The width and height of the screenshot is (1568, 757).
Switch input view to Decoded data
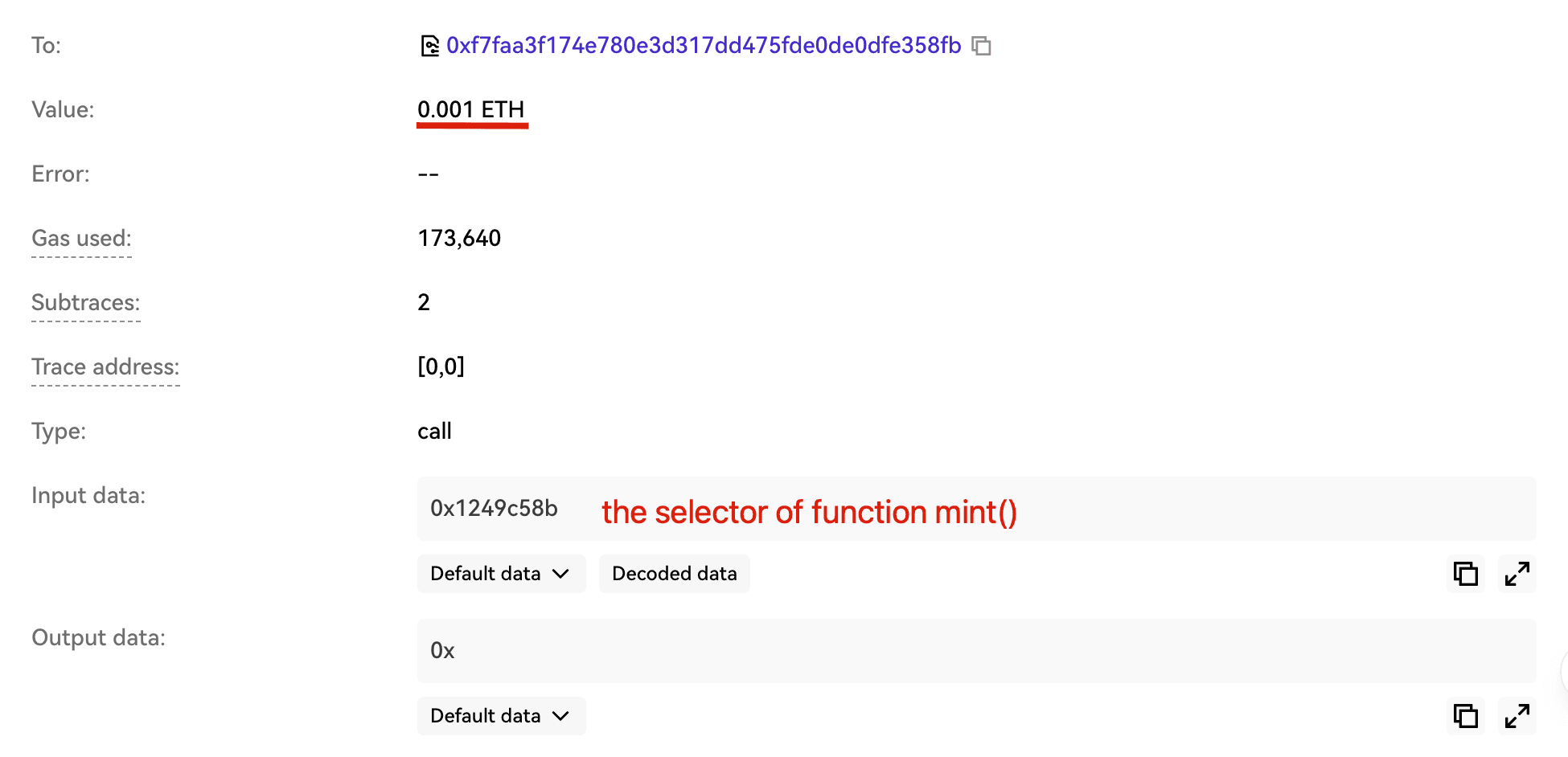pyautogui.click(x=674, y=574)
